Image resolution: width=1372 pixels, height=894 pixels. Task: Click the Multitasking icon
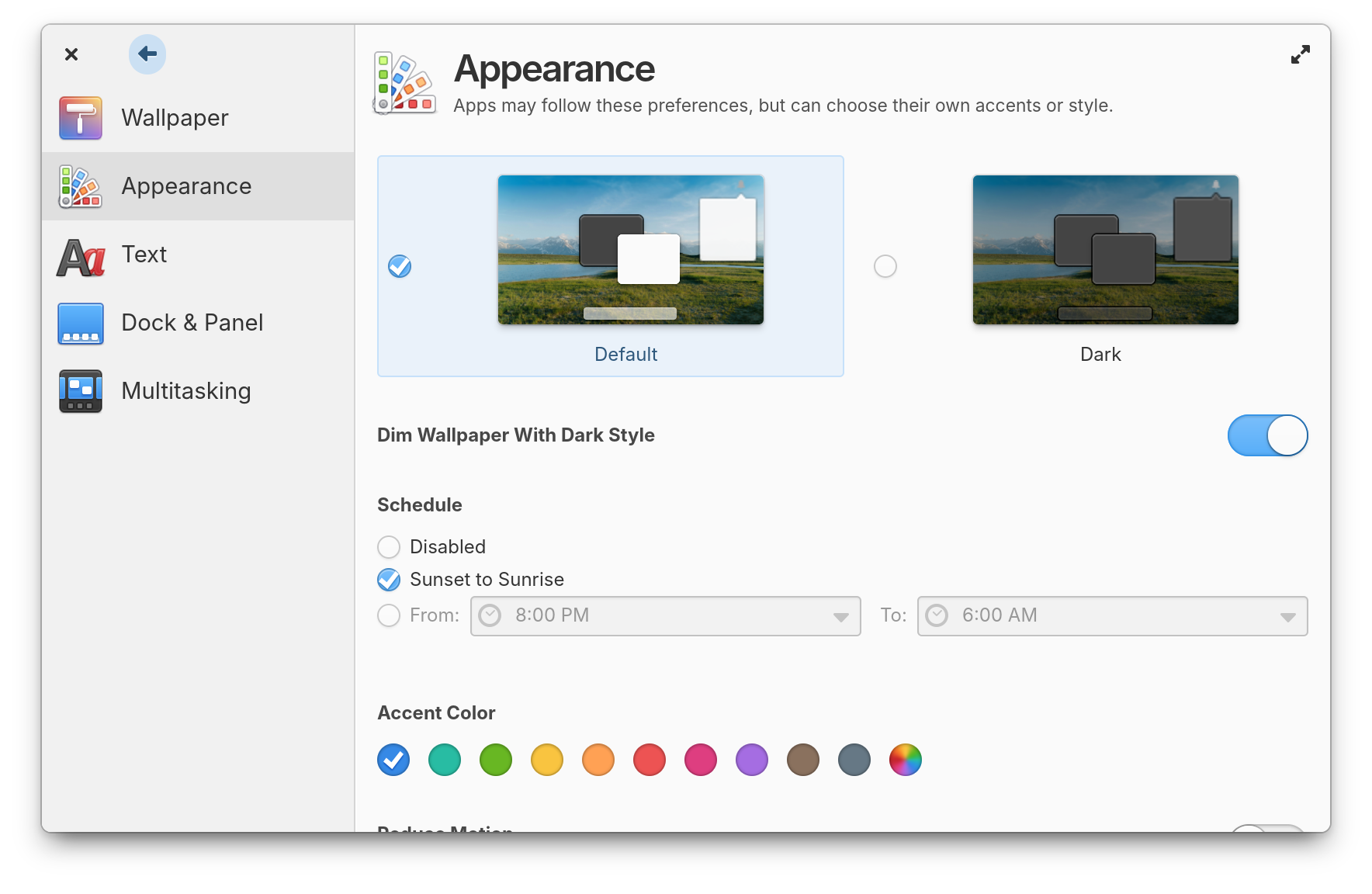[81, 391]
